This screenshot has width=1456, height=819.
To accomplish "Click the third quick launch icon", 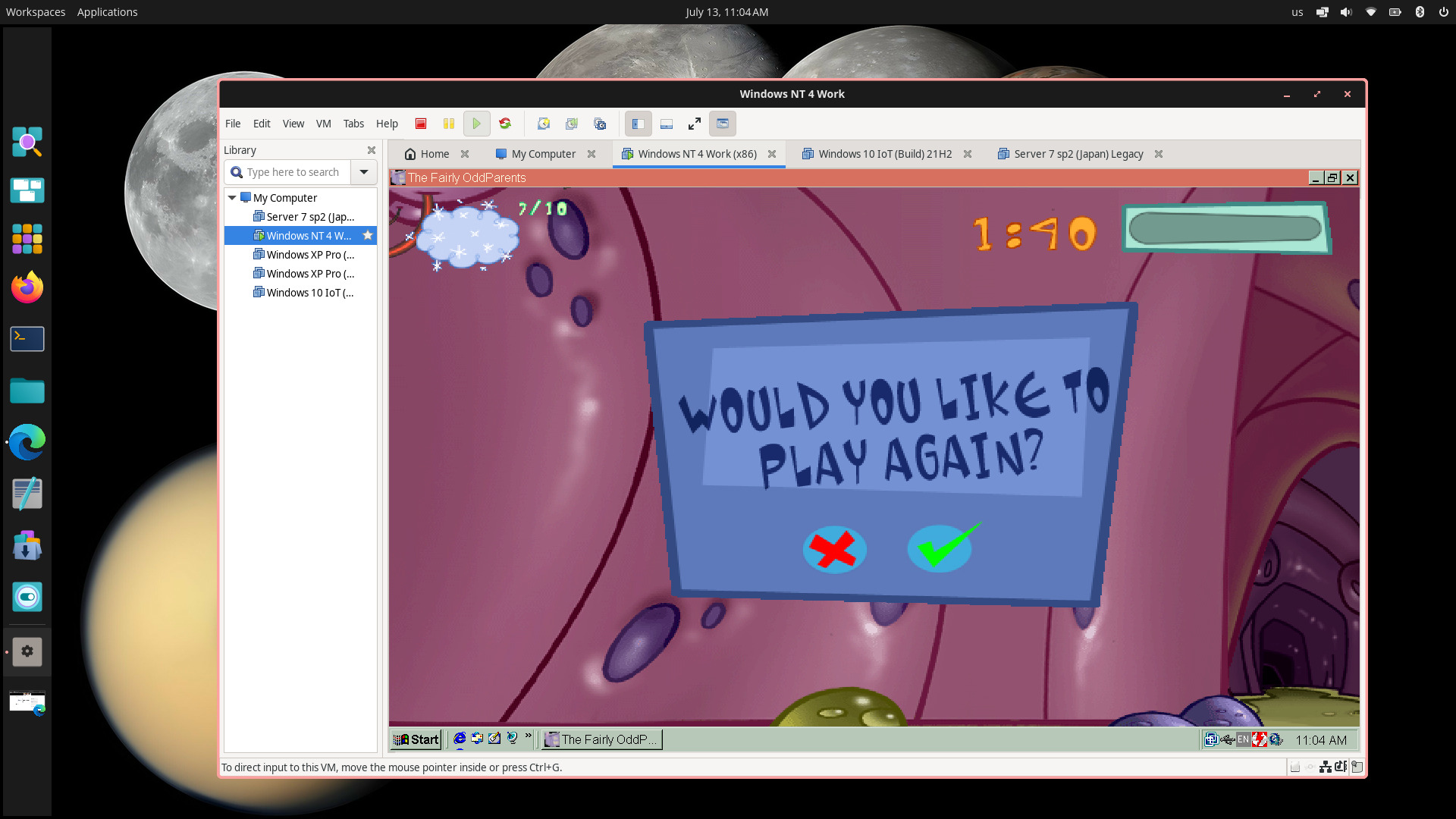I will click(x=494, y=739).
